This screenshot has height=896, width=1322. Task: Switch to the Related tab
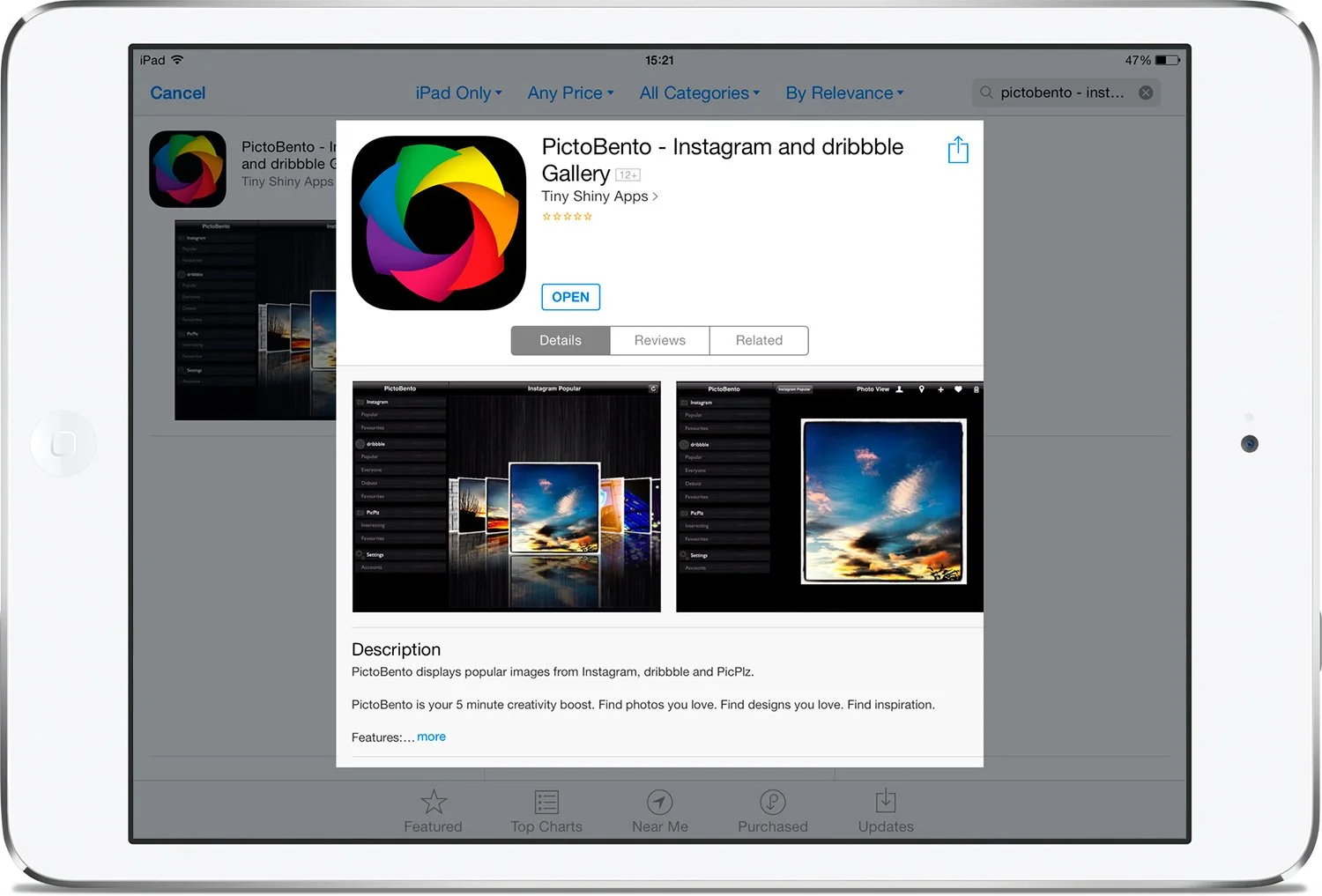pyautogui.click(x=759, y=340)
